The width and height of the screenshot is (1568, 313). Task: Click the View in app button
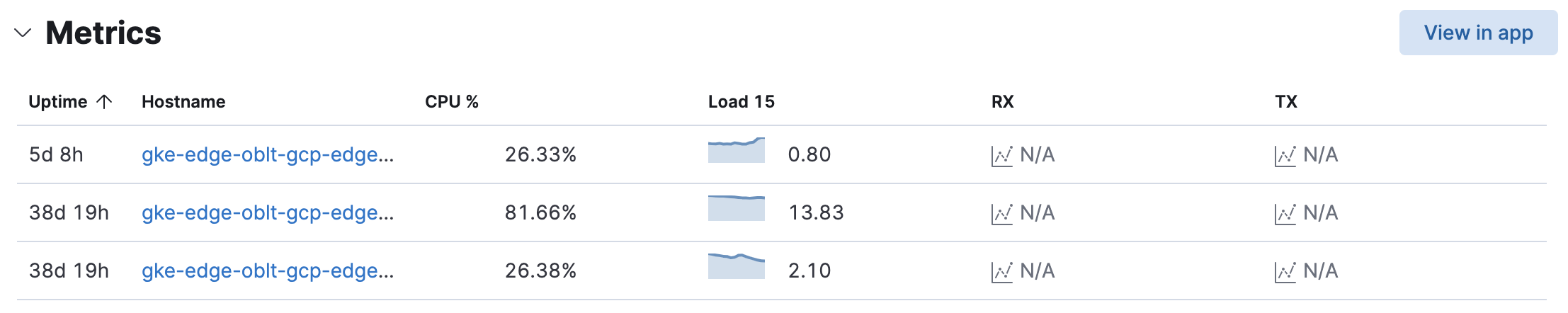(x=1478, y=33)
